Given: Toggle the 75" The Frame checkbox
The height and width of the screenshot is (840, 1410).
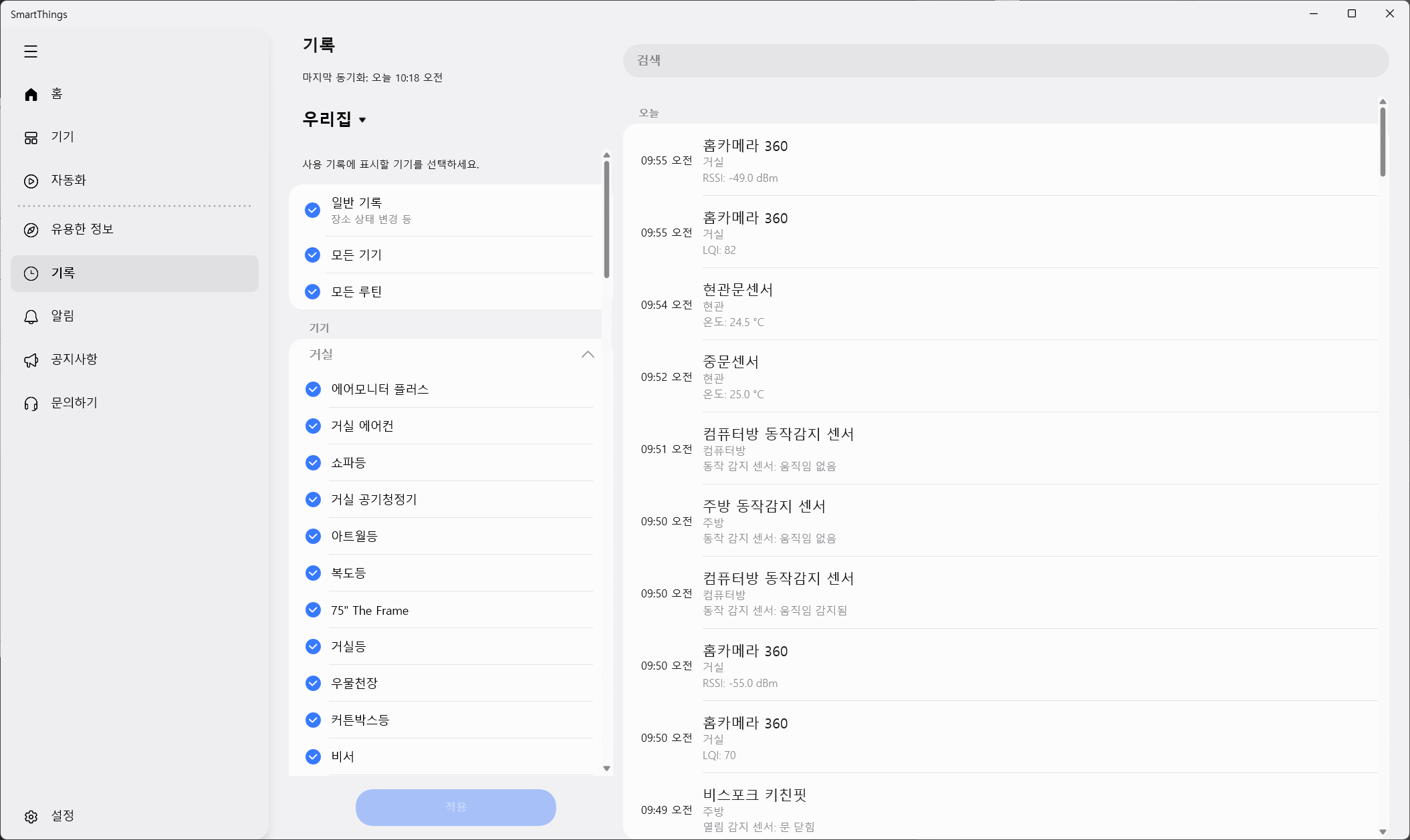Looking at the screenshot, I should pos(313,610).
